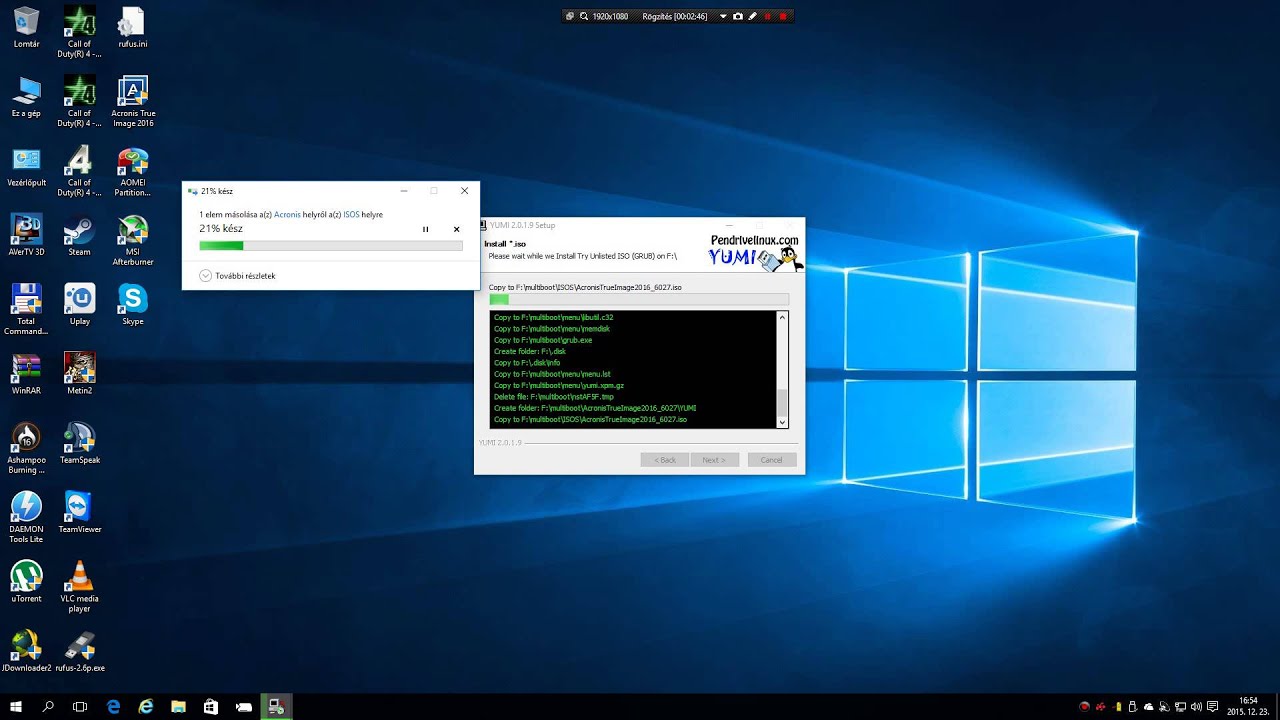This screenshot has height=720, width=1280.
Task: Click the YUMI install progress bar
Action: (x=638, y=299)
